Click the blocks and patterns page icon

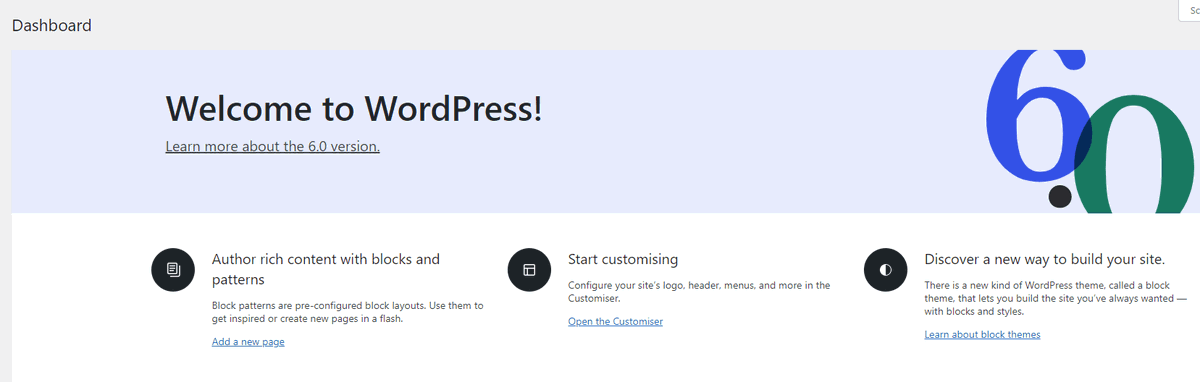coord(173,269)
